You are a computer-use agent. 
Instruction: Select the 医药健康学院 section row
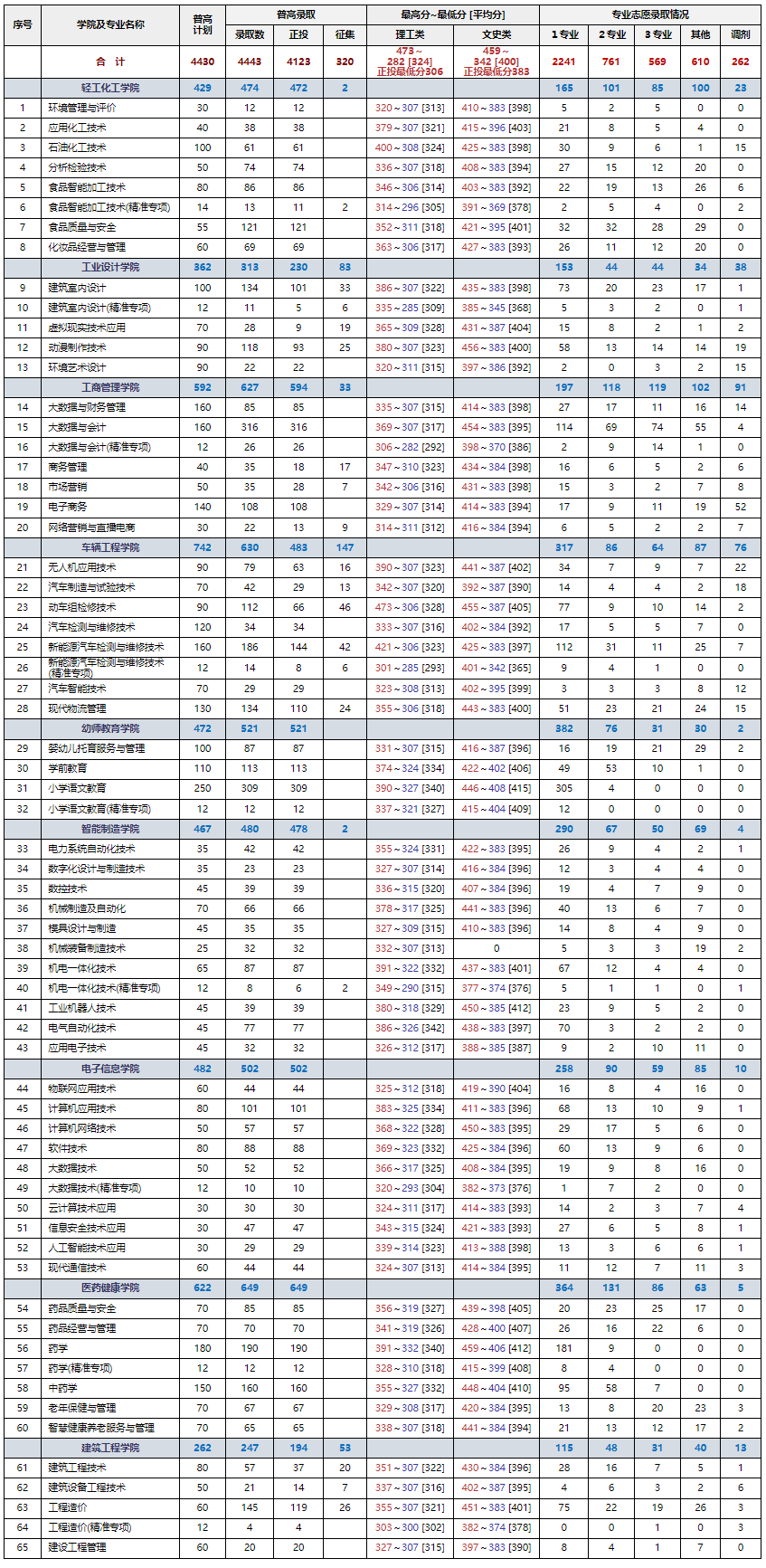point(383,1288)
